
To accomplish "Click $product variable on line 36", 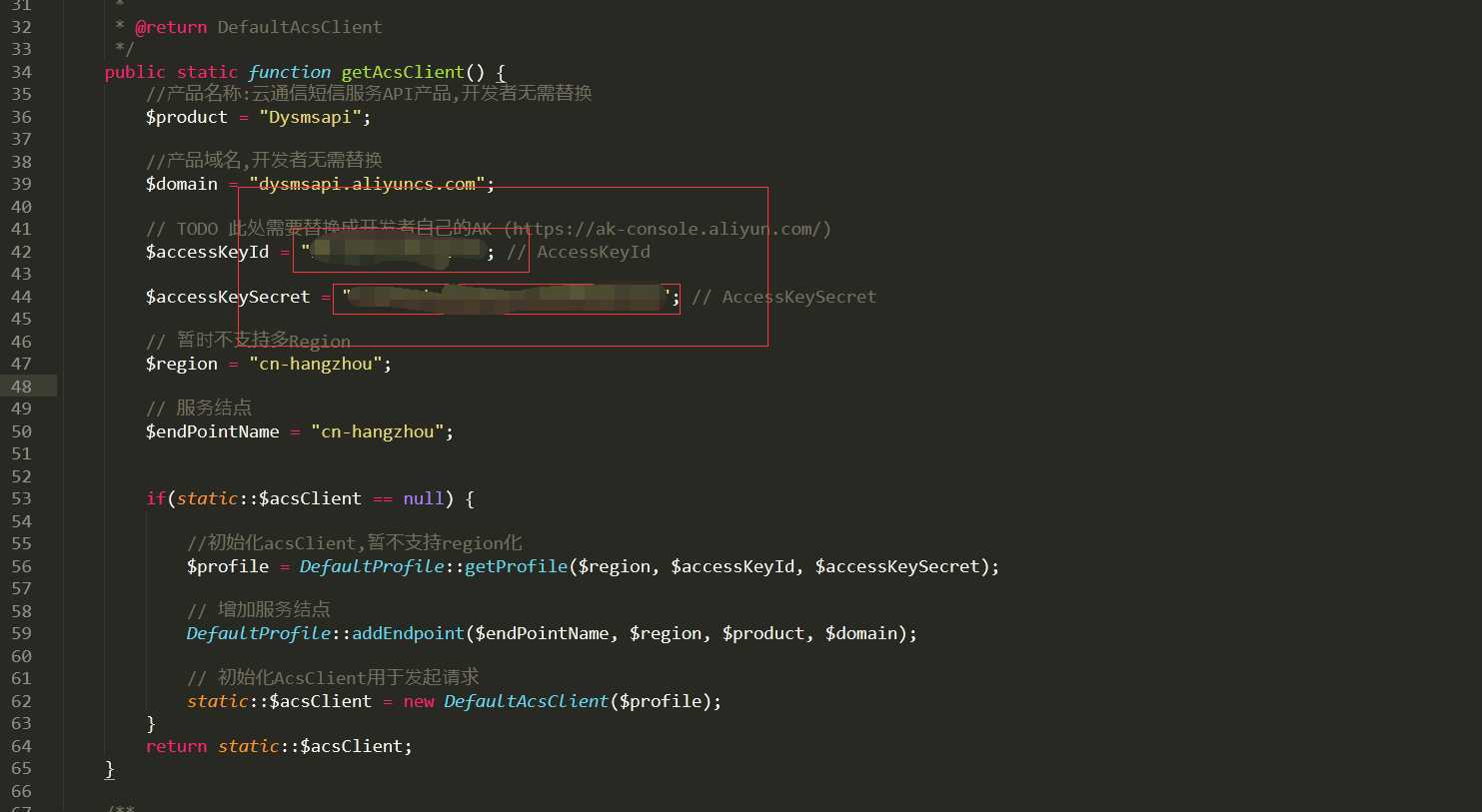I will (187, 117).
